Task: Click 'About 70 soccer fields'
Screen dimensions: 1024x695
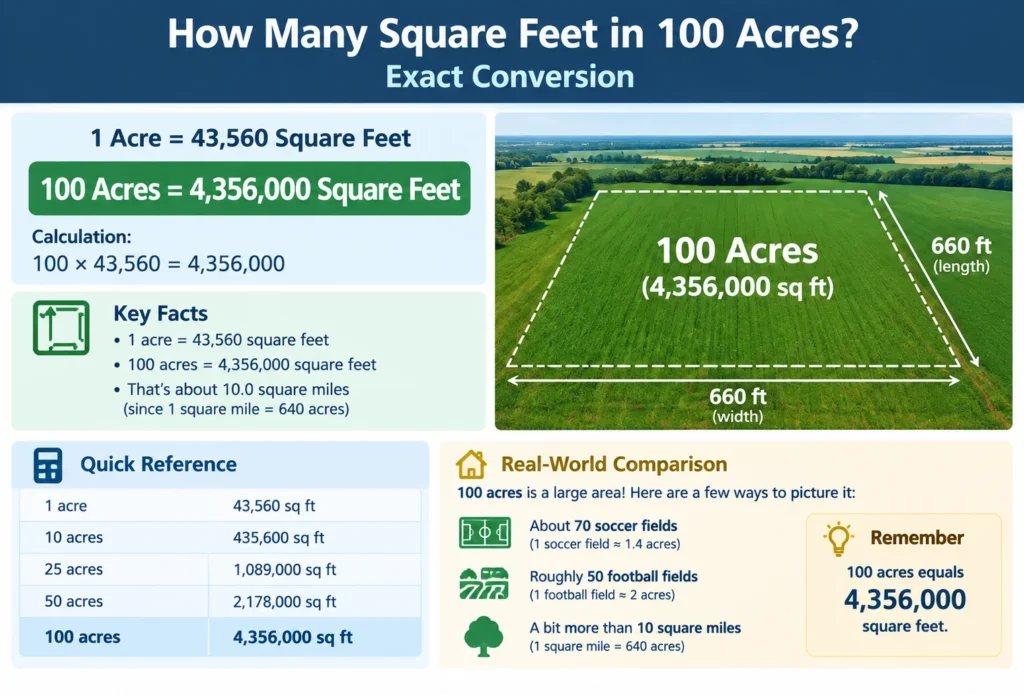Action: (x=603, y=526)
